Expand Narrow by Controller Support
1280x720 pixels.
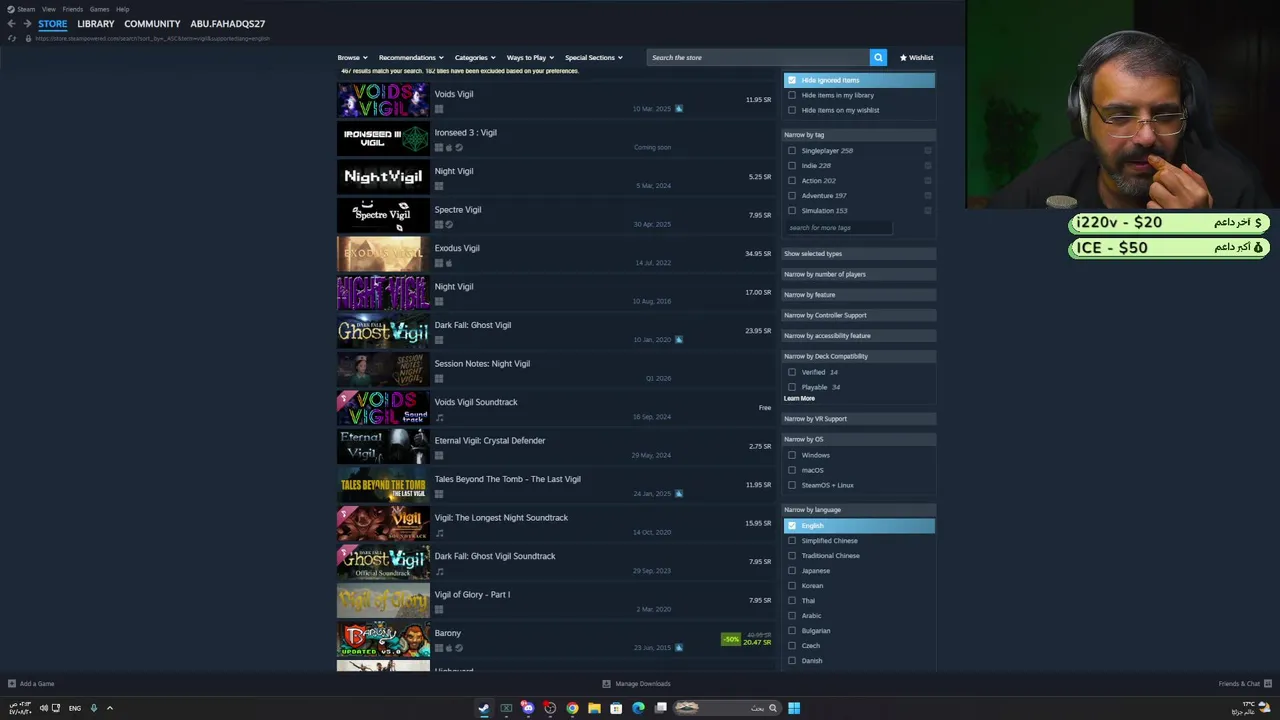859,315
